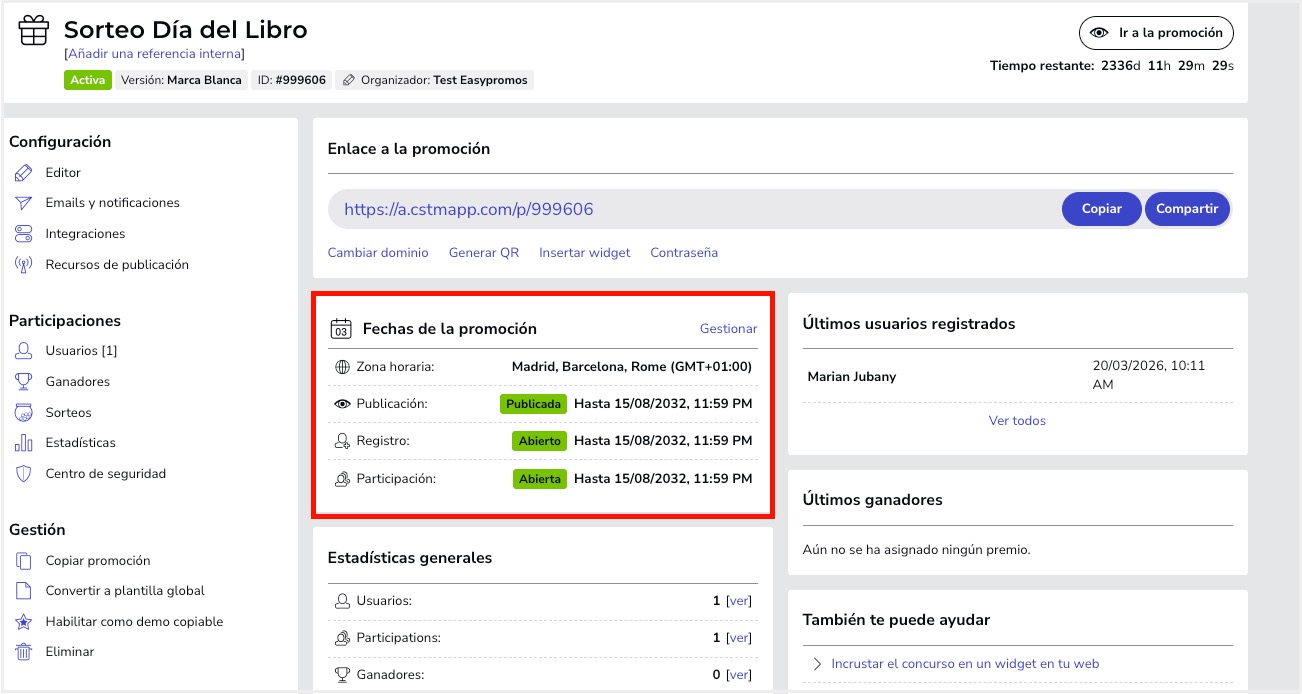Image resolution: width=1302 pixels, height=694 pixels.
Task: Open Generar QR below the promotion link
Action: click(483, 252)
